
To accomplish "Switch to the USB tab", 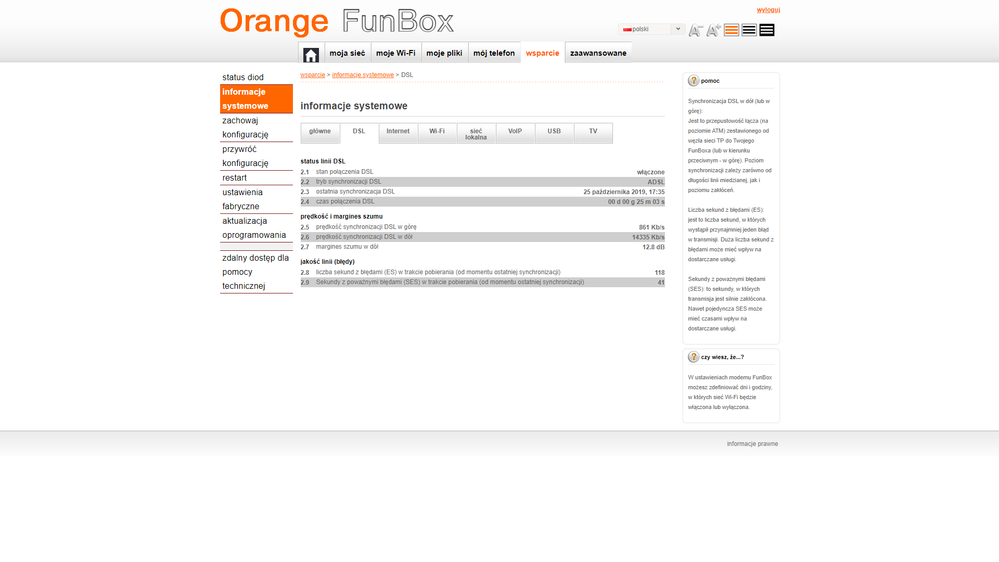I will pyautogui.click(x=554, y=133).
